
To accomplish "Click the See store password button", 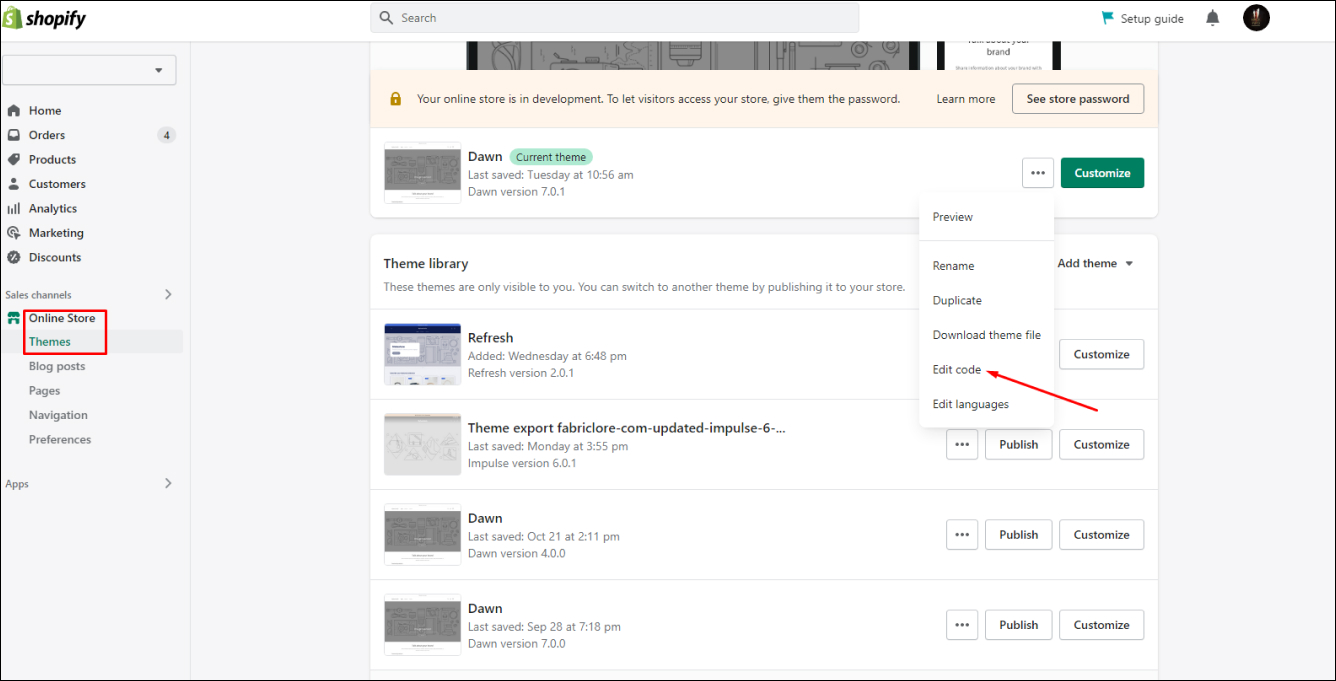I will tap(1078, 99).
